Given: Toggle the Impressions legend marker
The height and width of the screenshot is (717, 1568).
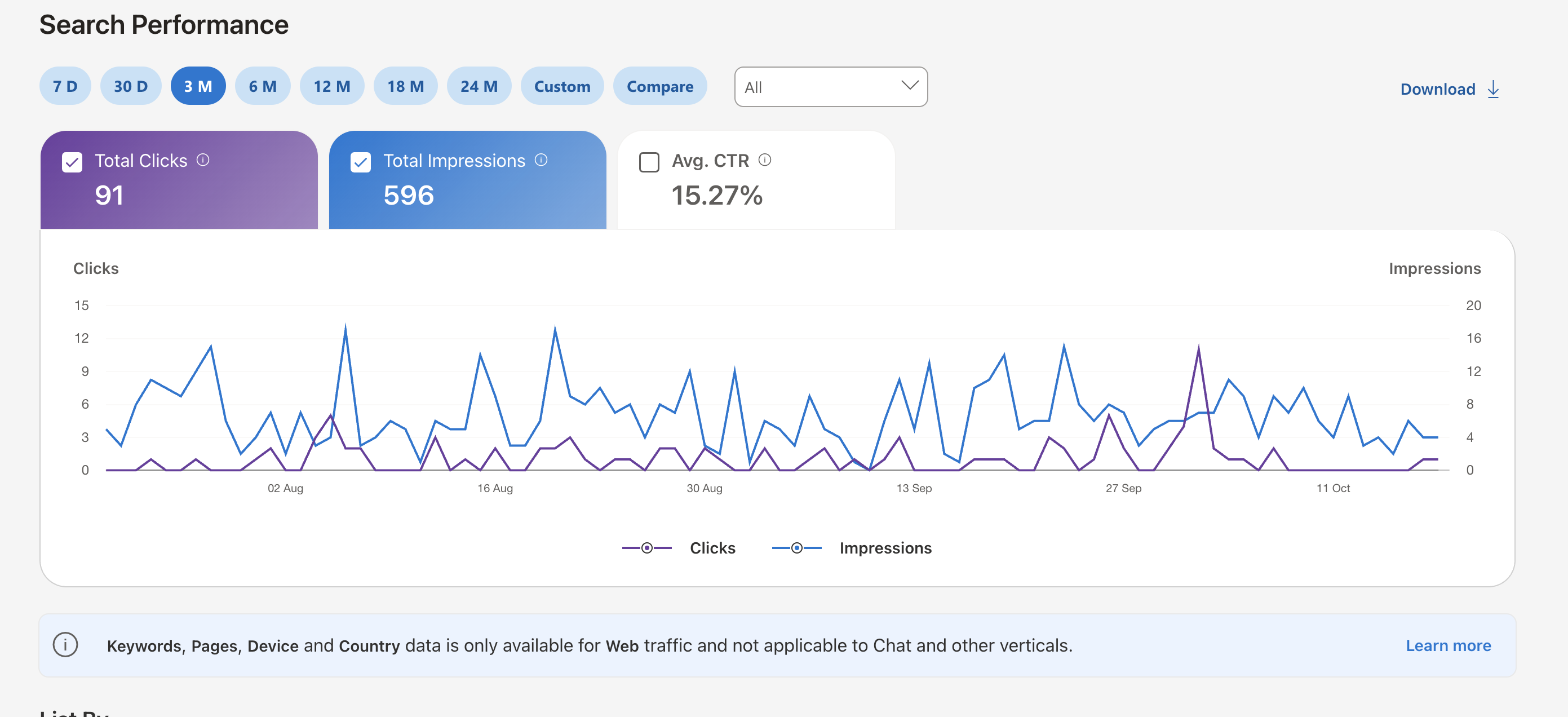Looking at the screenshot, I should (796, 548).
